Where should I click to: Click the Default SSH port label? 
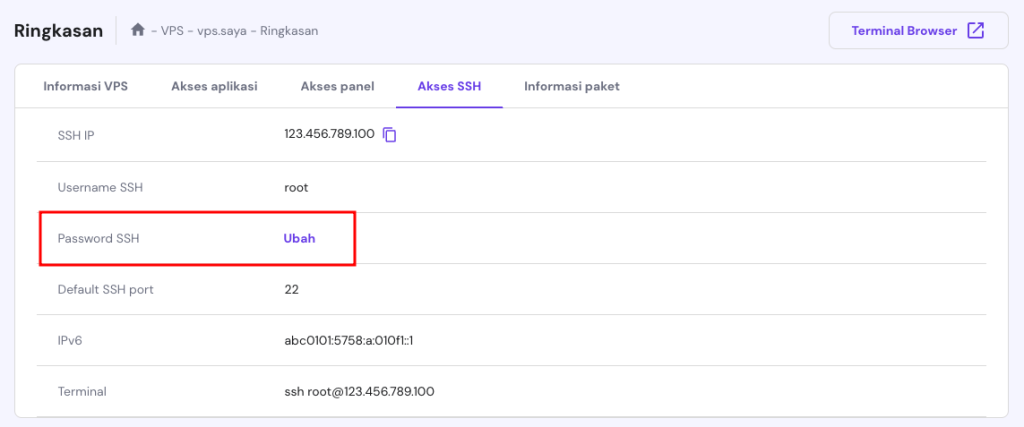pos(105,290)
